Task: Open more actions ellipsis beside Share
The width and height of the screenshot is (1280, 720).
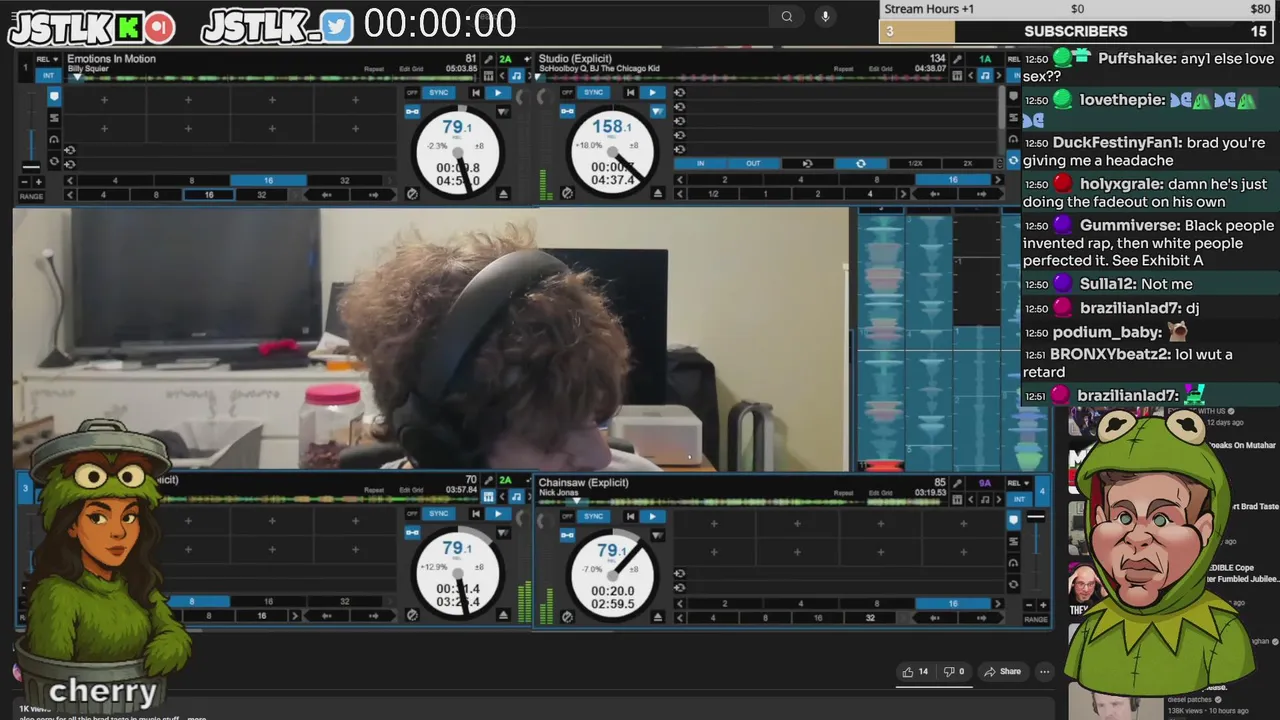Action: click(1044, 672)
